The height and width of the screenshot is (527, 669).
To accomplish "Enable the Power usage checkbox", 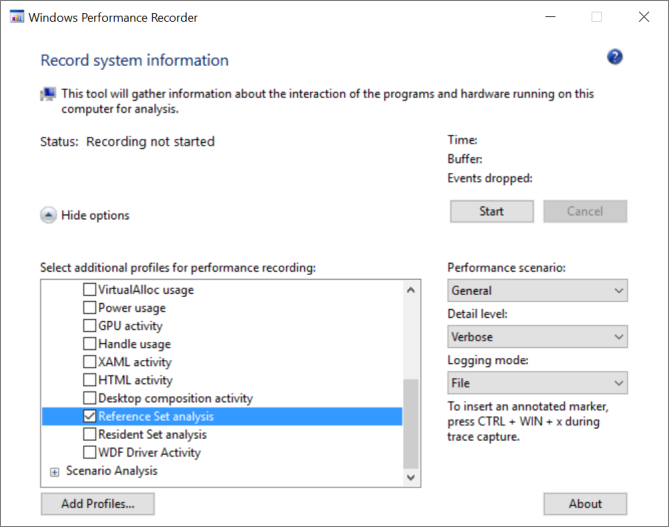I will [x=89, y=307].
